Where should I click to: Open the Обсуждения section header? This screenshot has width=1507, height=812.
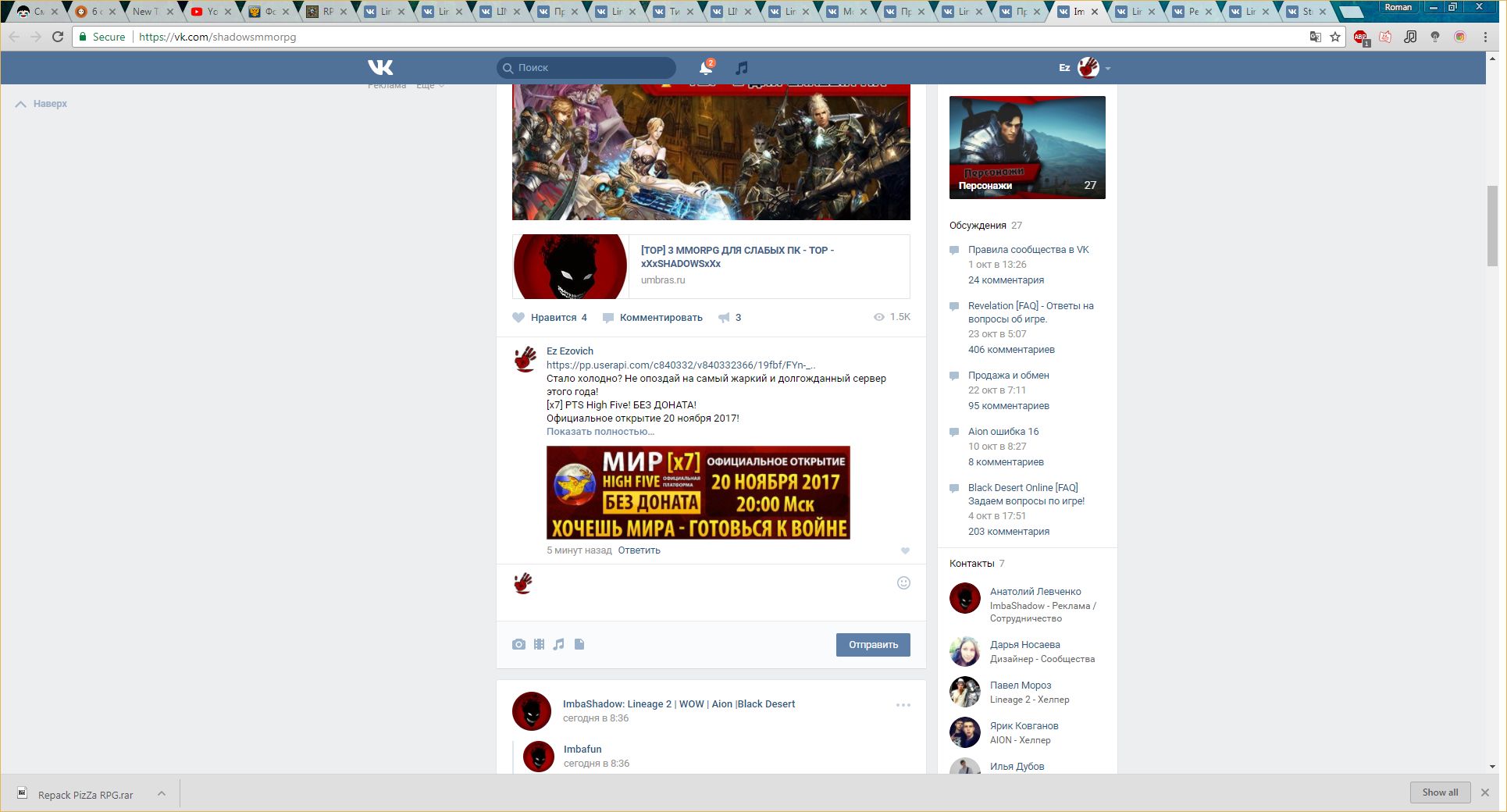[x=978, y=226]
